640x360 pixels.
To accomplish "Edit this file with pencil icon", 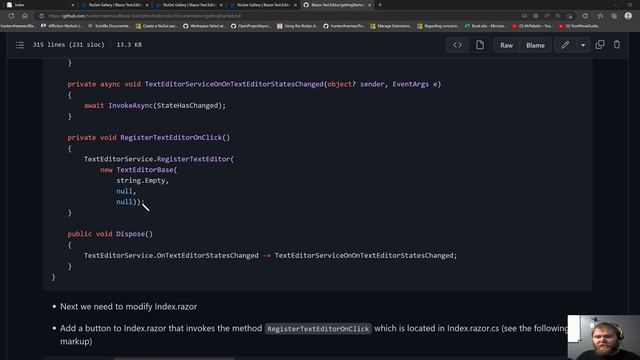I will click(565, 45).
